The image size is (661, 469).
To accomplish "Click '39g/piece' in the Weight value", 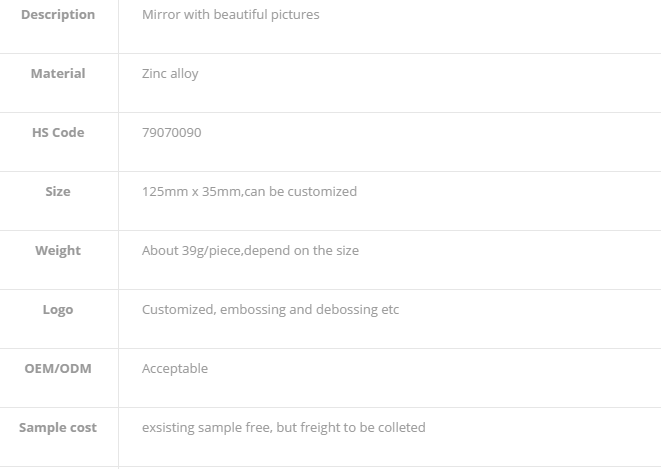I will [211, 251].
